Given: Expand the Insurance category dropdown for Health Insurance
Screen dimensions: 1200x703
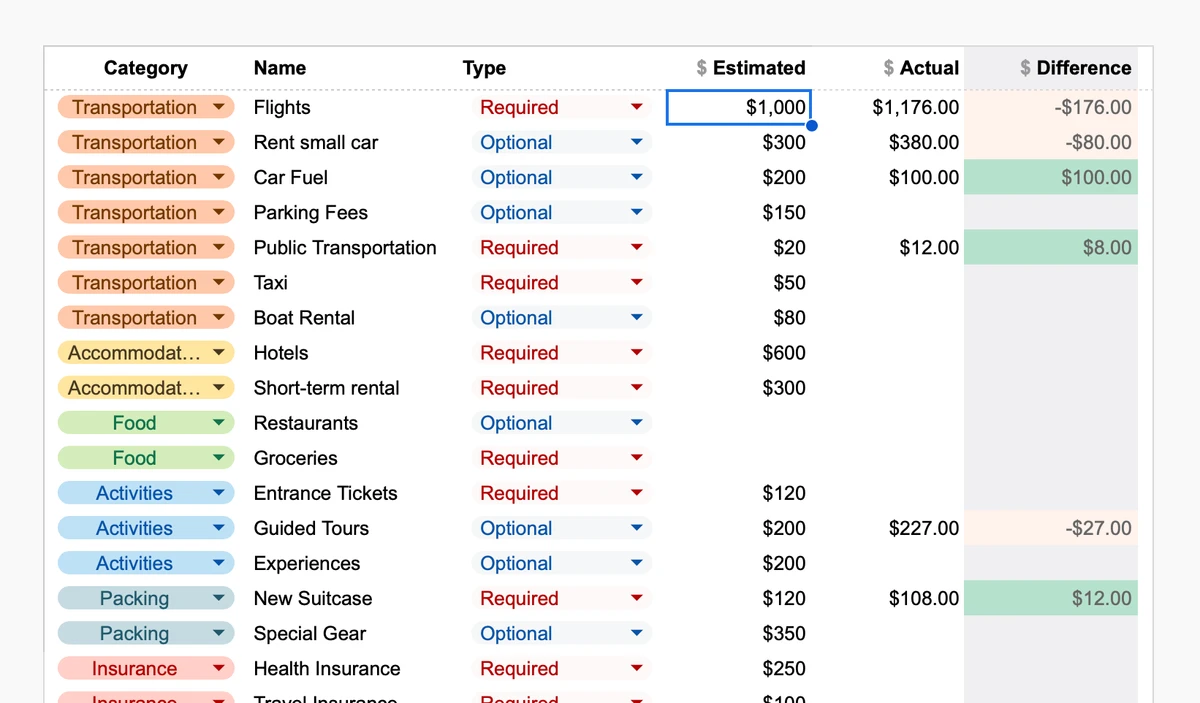Looking at the screenshot, I should click(219, 668).
